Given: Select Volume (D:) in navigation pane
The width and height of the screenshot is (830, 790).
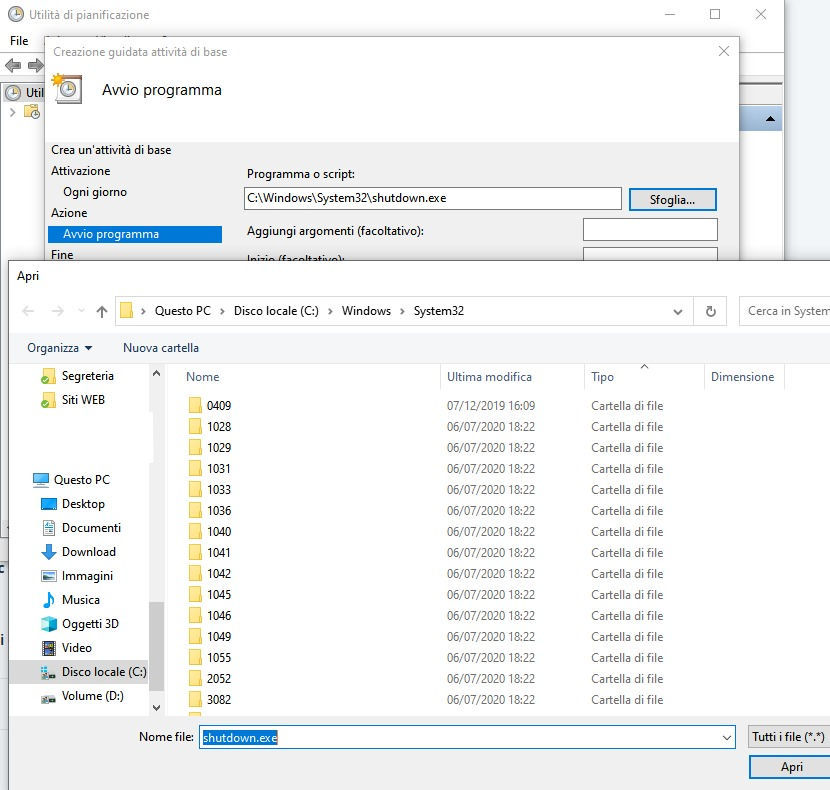Looking at the screenshot, I should click(x=83, y=696).
